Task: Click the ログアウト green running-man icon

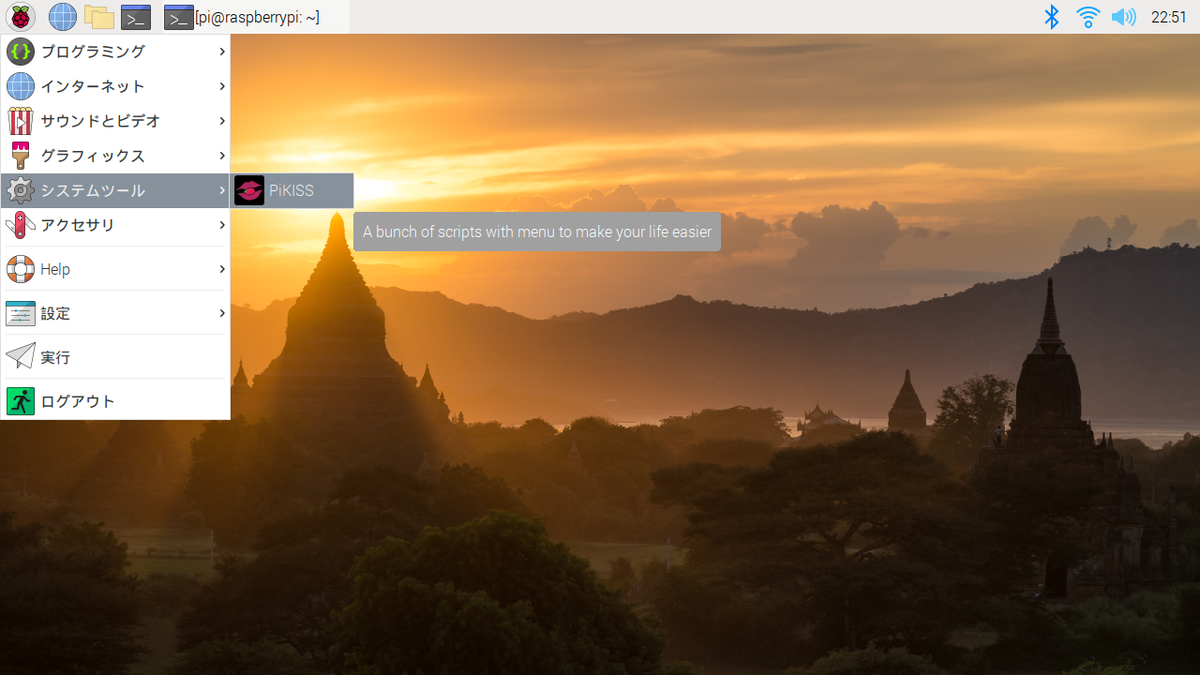Action: (20, 401)
